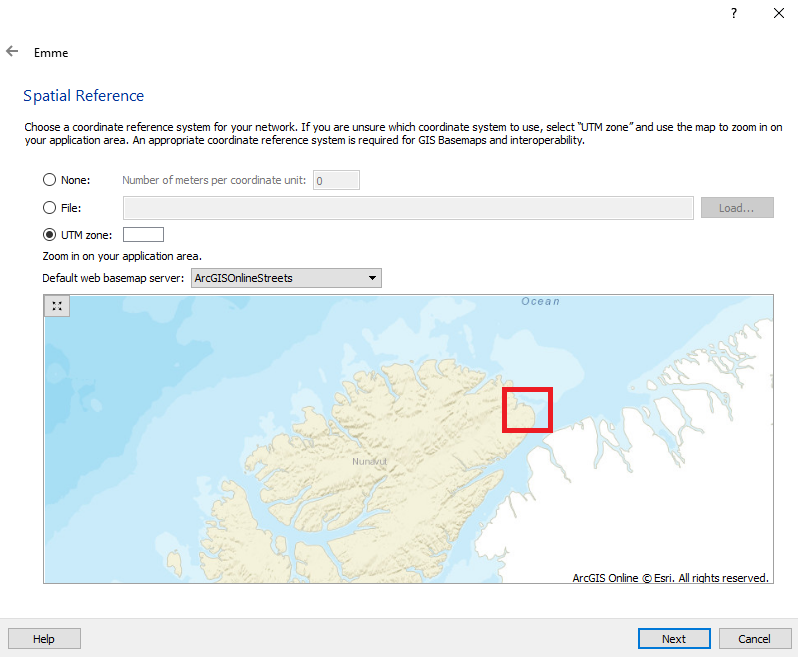Select the None radio button
Viewport: 798px width, 657px height.
click(x=49, y=180)
